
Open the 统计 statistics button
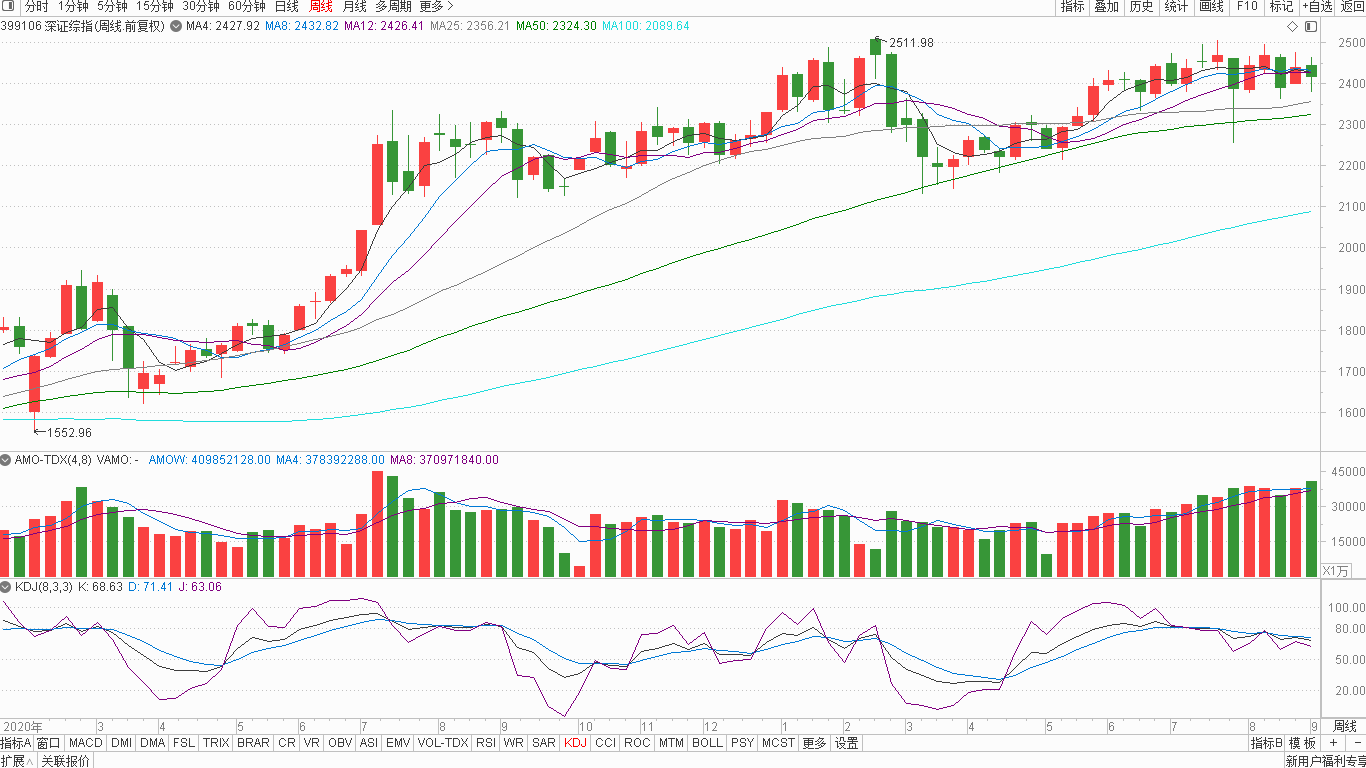(1176, 6)
